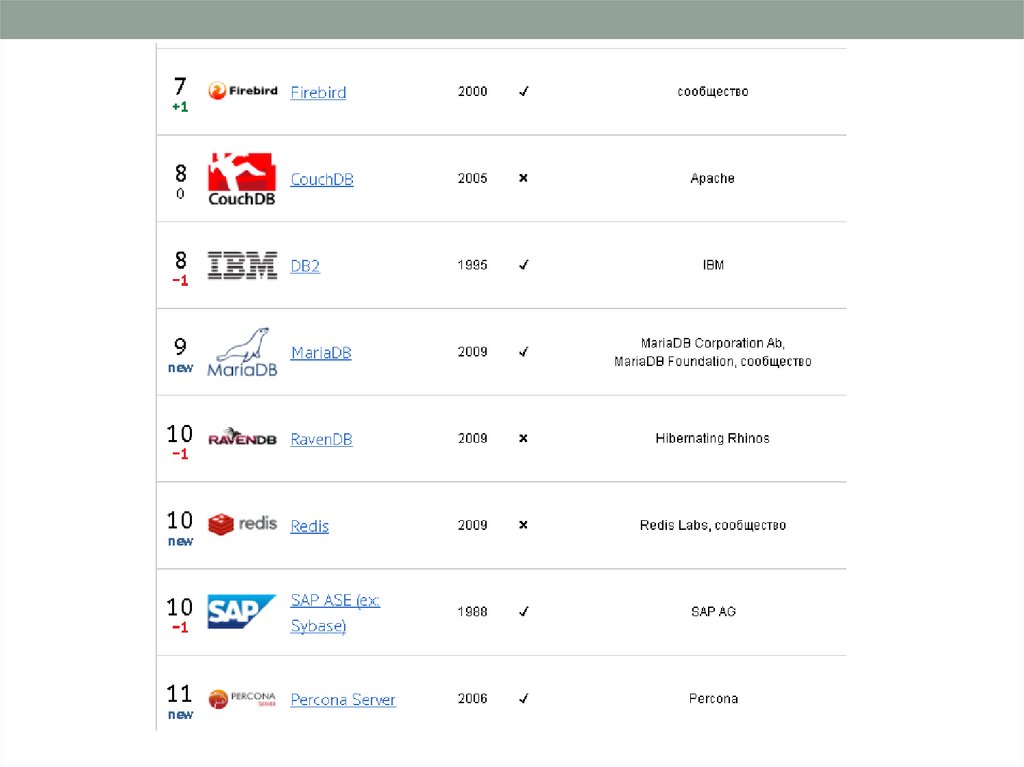Click the cross mark in the CouchDB row

523,178
